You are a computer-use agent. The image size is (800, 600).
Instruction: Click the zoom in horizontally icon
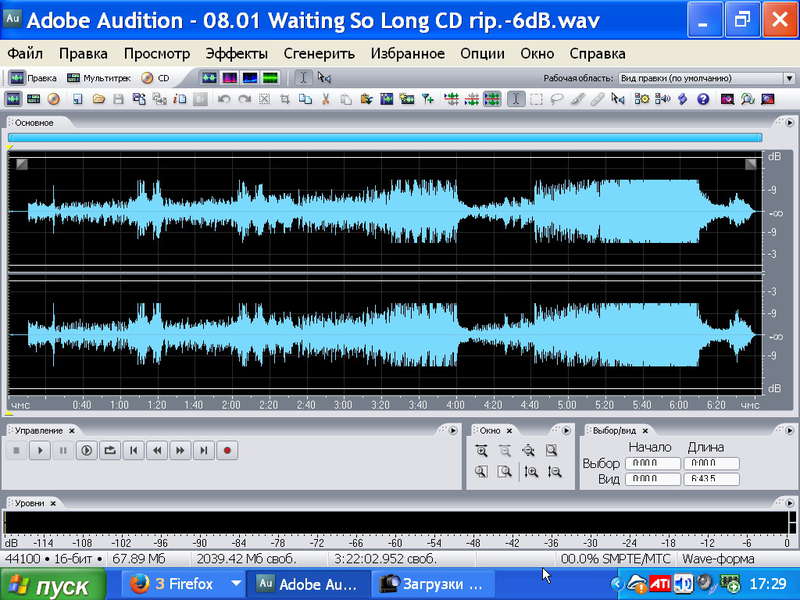(x=481, y=451)
